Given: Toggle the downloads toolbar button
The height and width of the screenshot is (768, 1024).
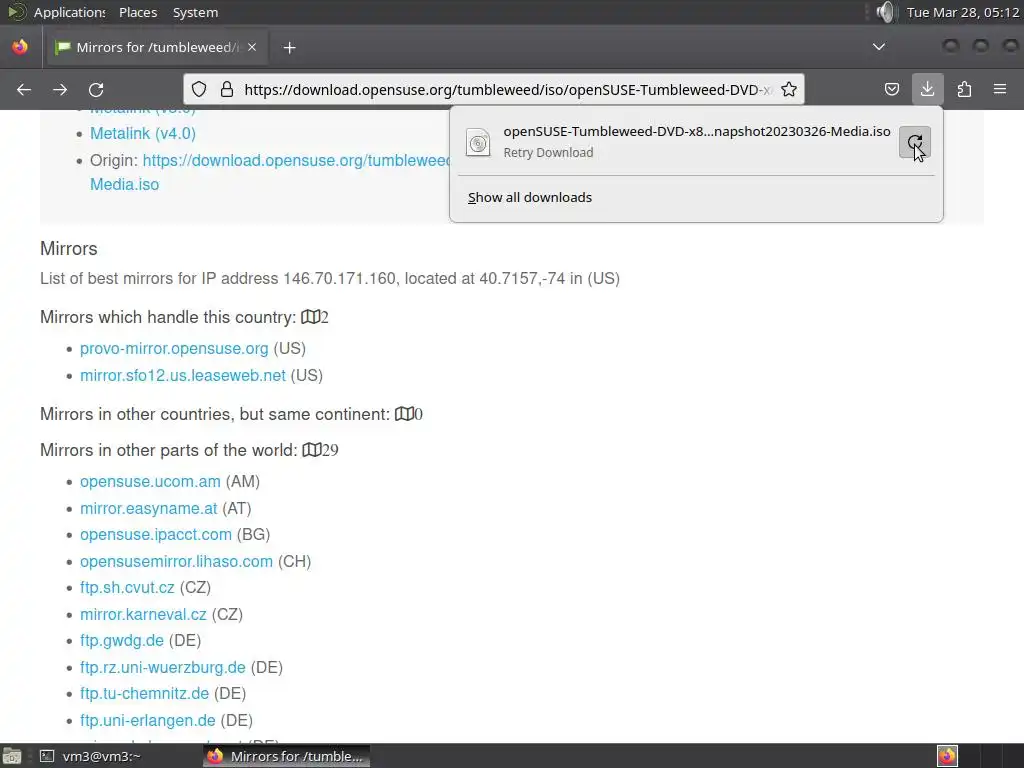Looking at the screenshot, I should pos(927,89).
